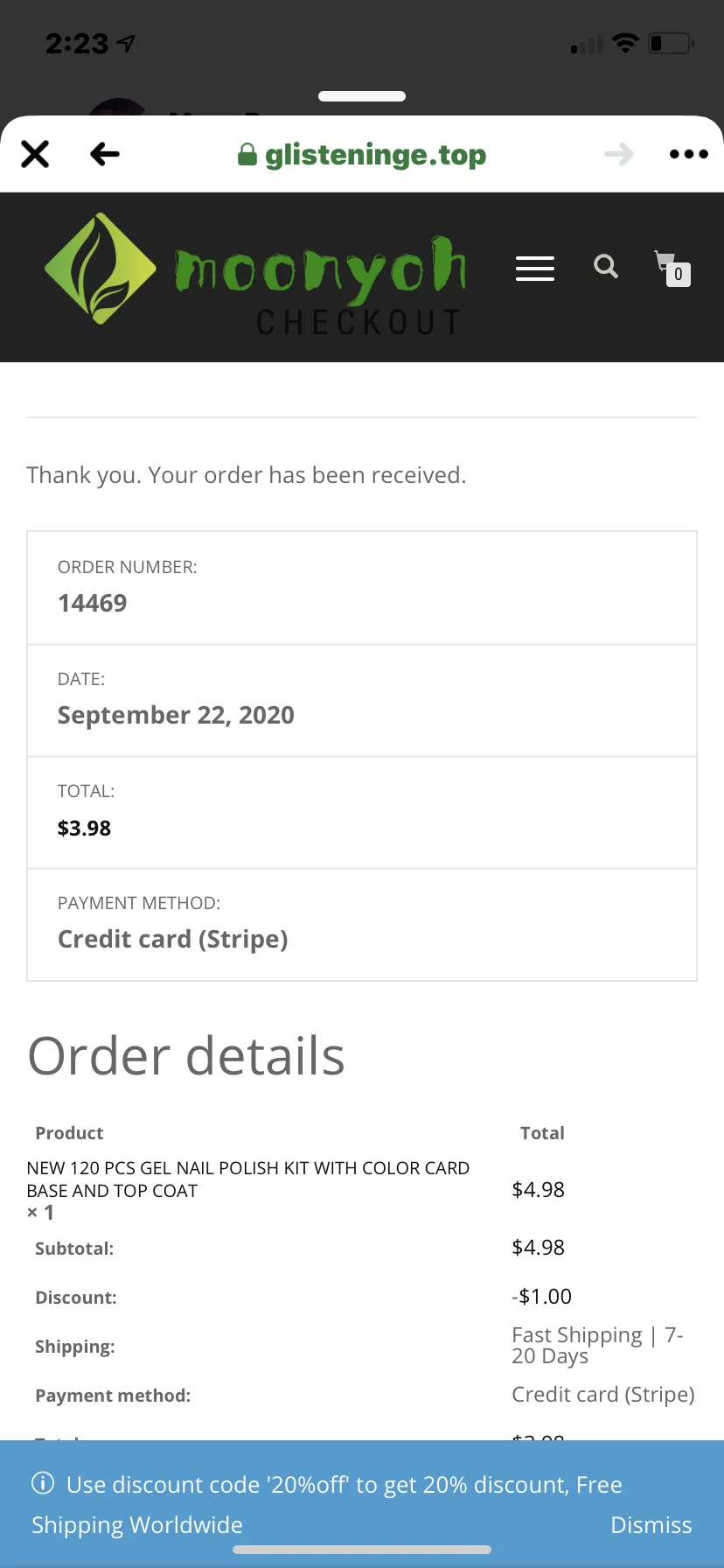Tap the cart item count badge
The height and width of the screenshot is (1568, 724).
(x=679, y=275)
